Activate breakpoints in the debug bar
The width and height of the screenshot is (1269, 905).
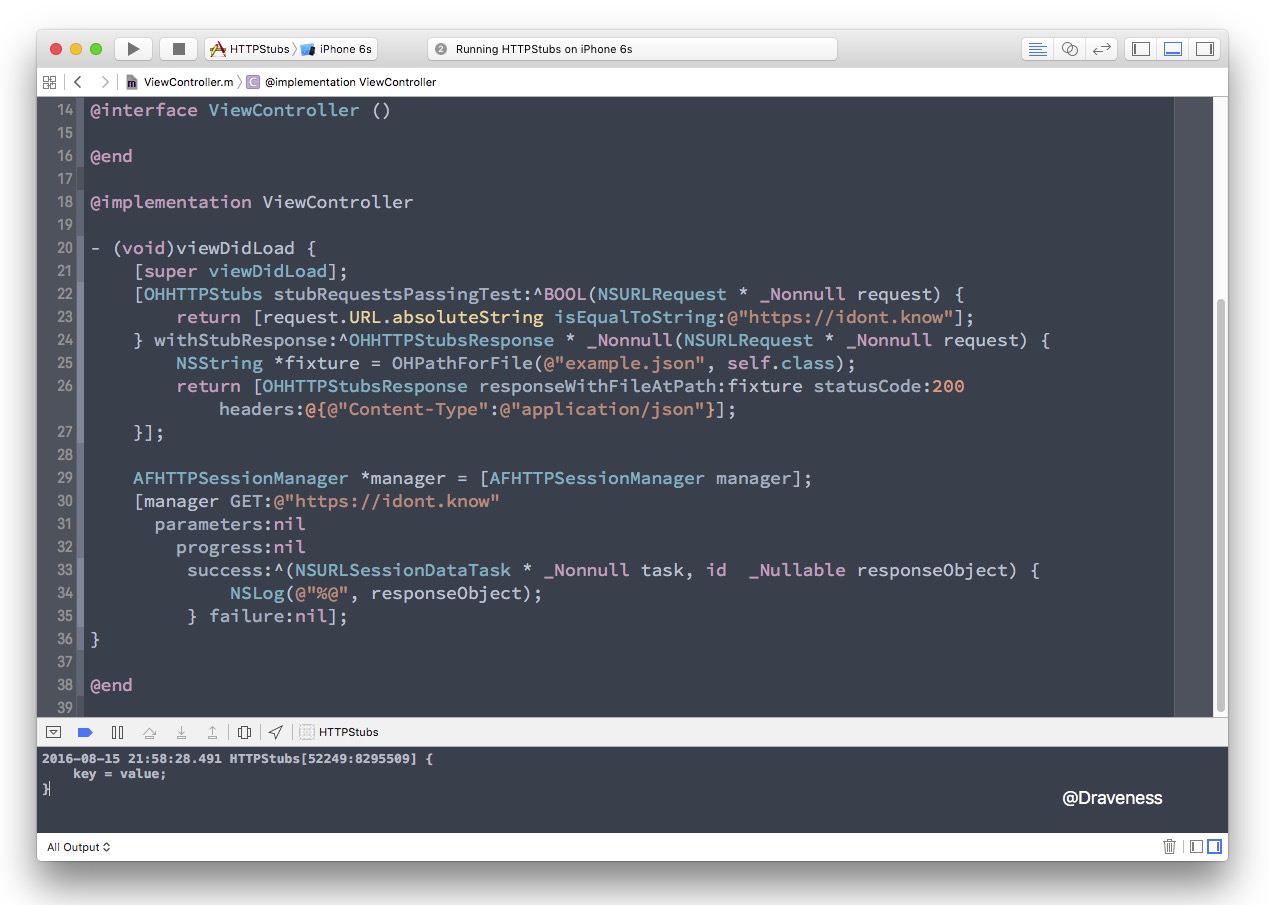point(85,731)
